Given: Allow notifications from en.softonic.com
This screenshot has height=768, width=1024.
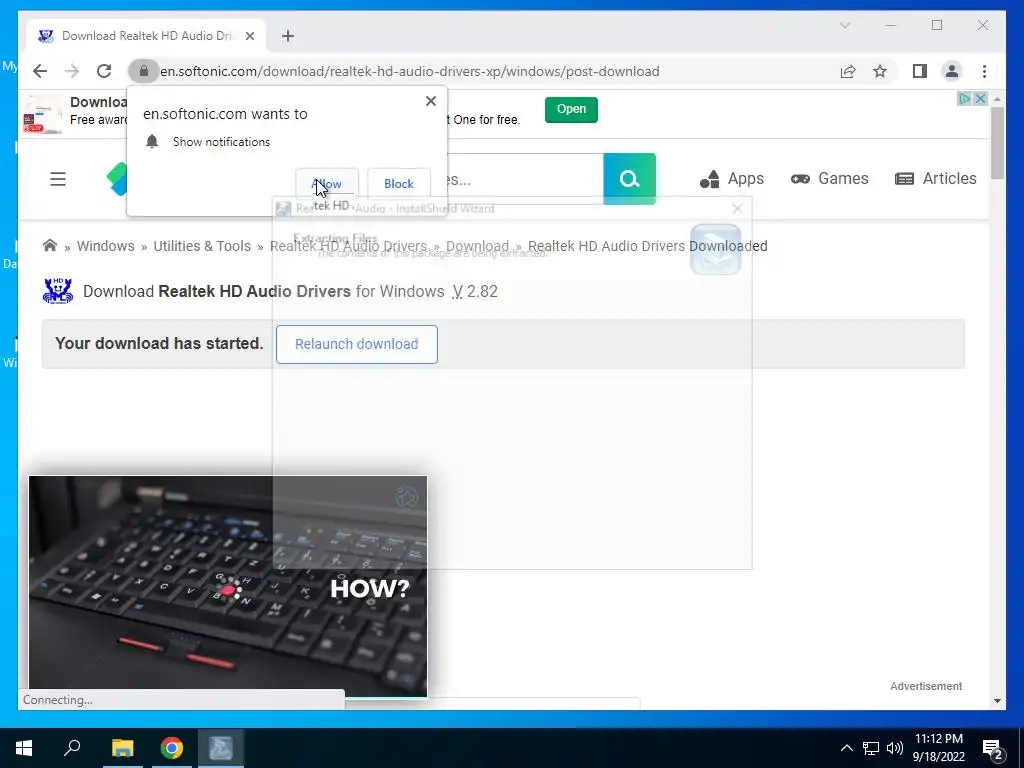Looking at the screenshot, I should (x=327, y=184).
